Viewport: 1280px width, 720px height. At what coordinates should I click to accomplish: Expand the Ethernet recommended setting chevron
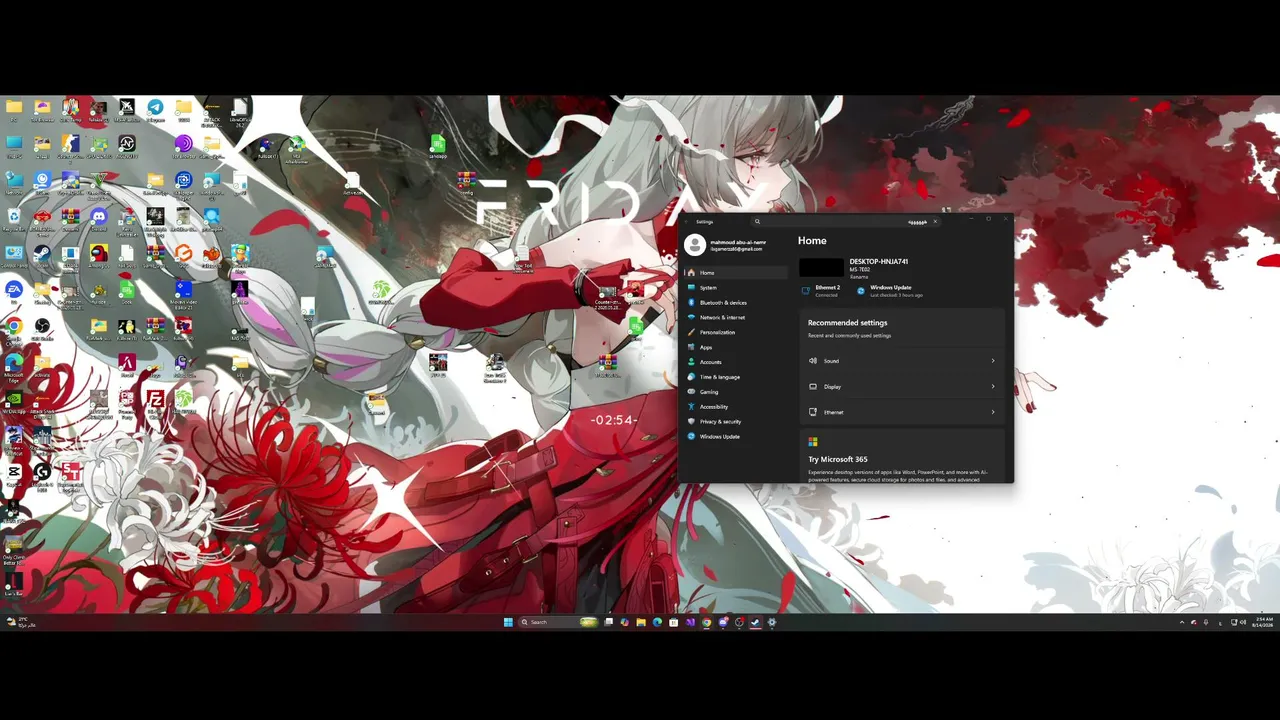[993, 412]
